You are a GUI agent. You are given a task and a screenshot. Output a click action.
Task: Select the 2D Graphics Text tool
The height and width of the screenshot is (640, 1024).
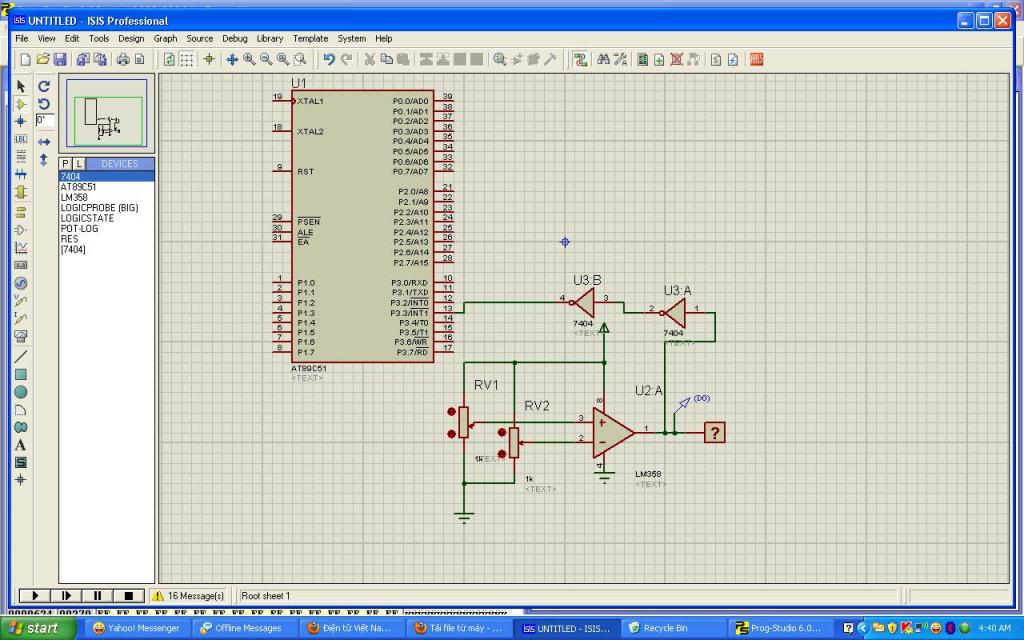tap(21, 444)
